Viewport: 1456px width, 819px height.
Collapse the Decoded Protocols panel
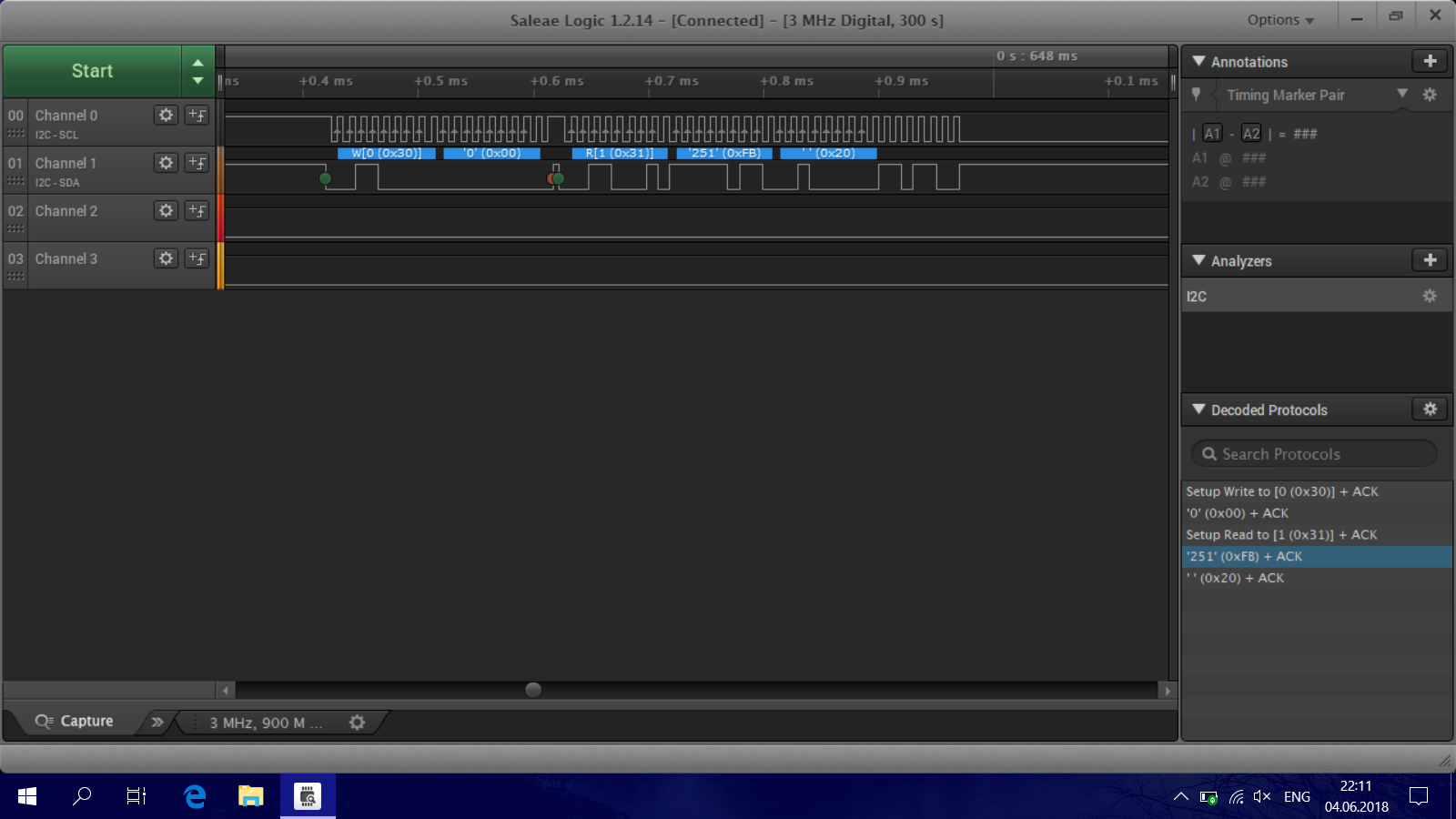tap(1198, 409)
